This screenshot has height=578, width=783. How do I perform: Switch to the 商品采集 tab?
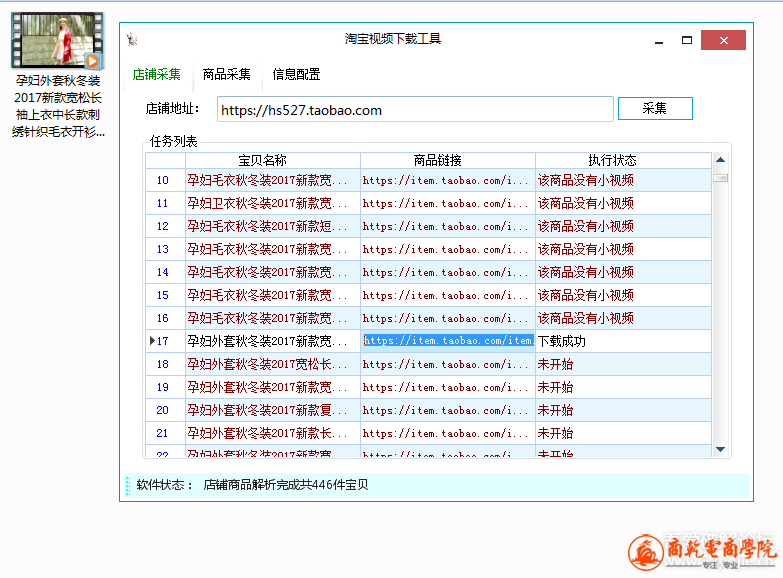226,74
